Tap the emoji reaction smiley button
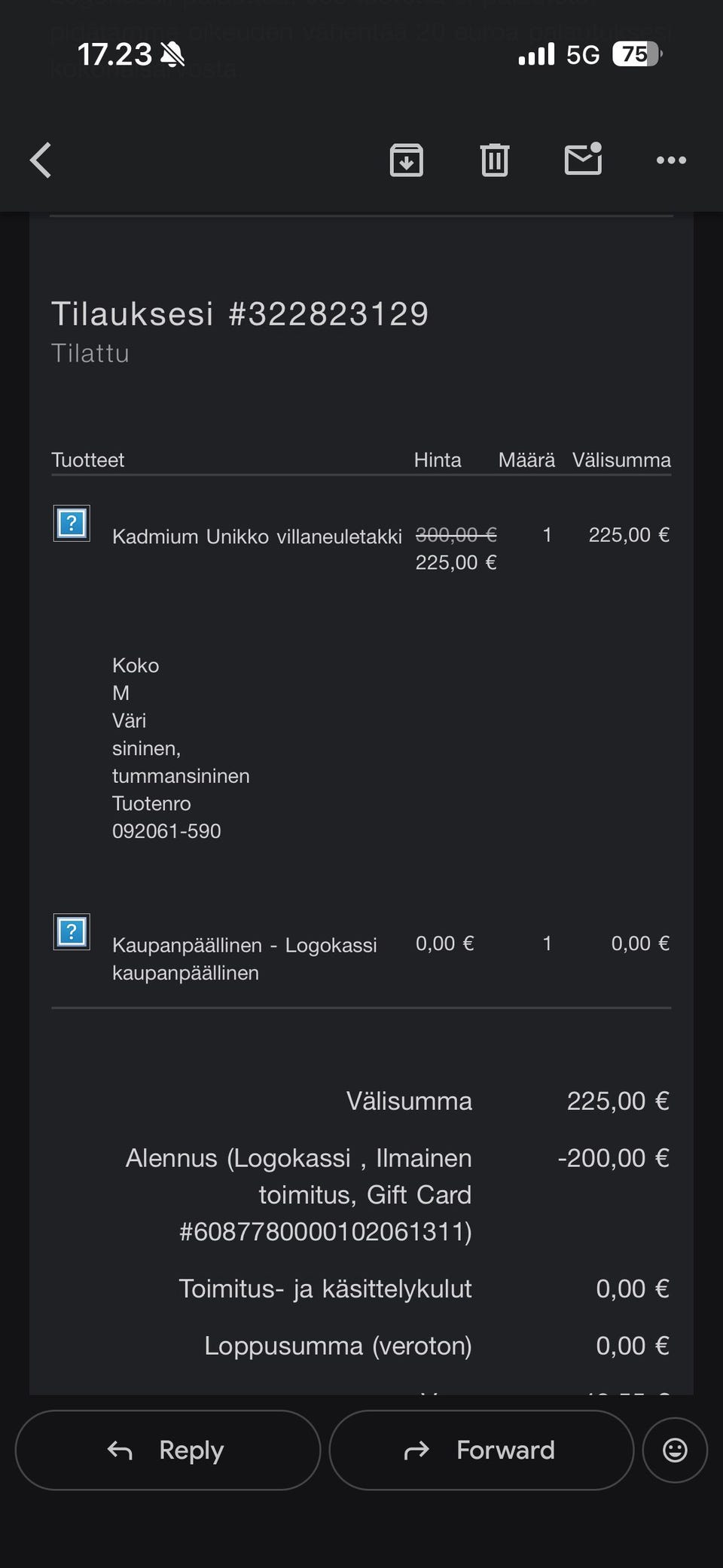 click(x=675, y=1450)
